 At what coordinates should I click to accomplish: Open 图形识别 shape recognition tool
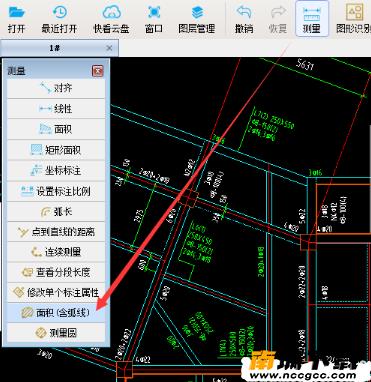353,18
